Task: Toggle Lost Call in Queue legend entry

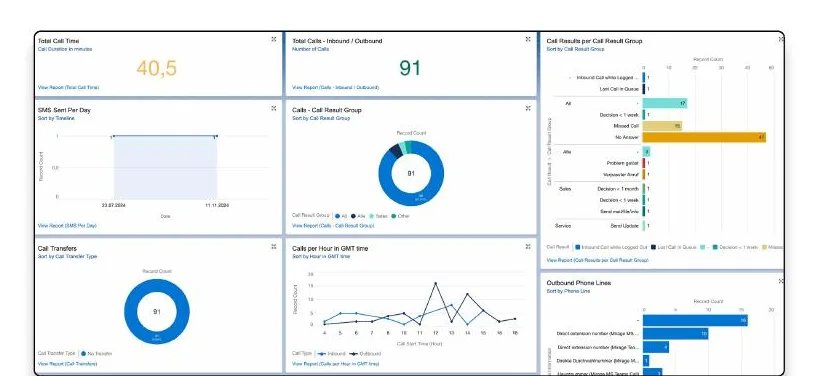Action: 674,247
